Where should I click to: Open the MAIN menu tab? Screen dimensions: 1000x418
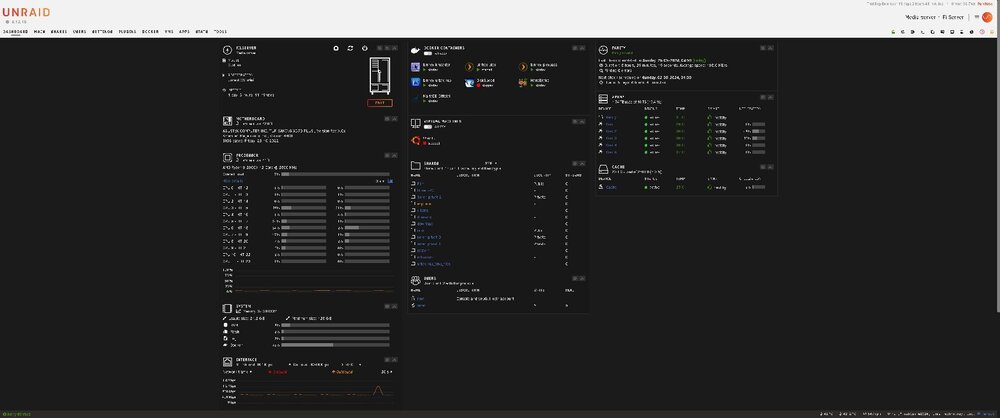[40, 31]
